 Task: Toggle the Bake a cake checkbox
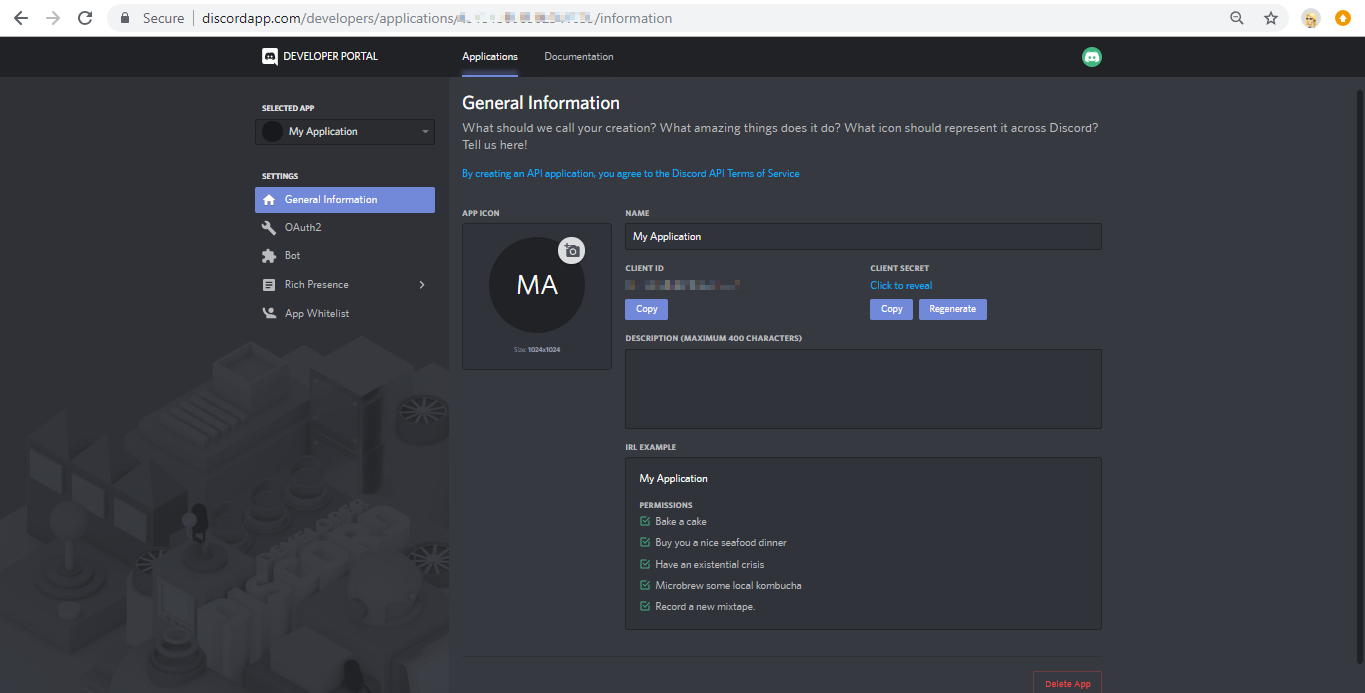pos(645,521)
